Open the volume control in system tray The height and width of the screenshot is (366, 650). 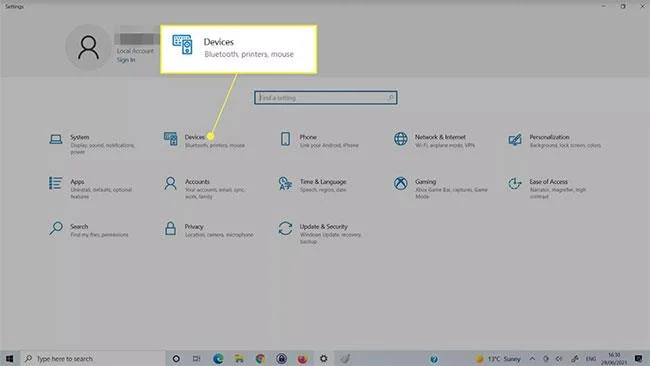(559, 359)
